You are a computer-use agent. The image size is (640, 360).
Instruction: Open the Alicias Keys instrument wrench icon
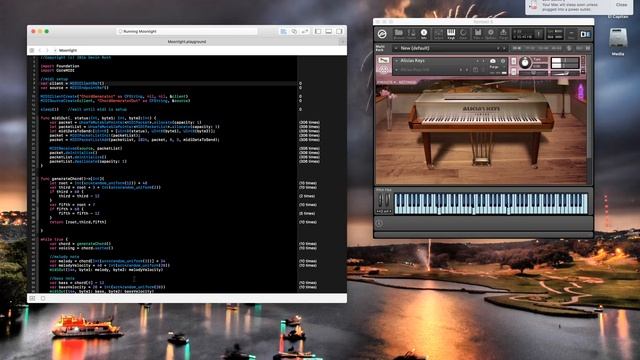(385, 60)
